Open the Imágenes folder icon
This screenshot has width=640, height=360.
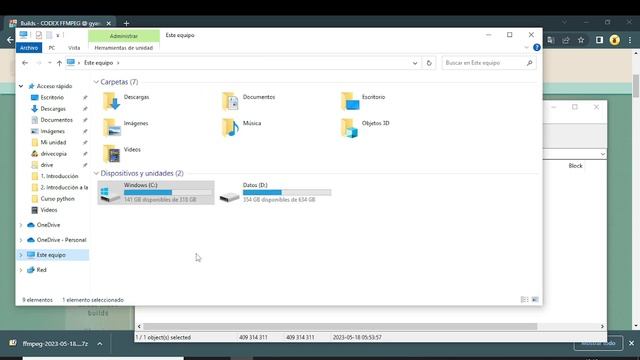[x=111, y=127]
